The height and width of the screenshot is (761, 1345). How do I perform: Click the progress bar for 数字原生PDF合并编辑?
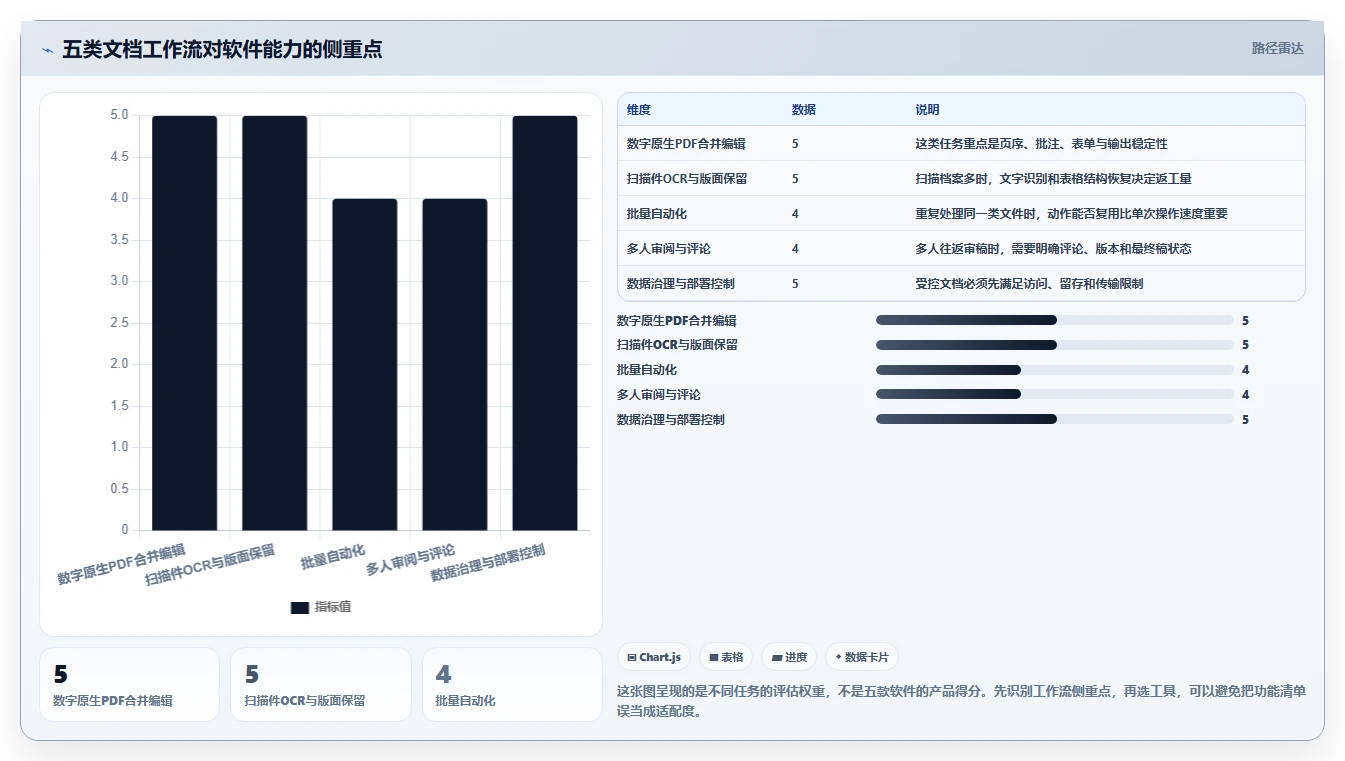pos(1055,320)
